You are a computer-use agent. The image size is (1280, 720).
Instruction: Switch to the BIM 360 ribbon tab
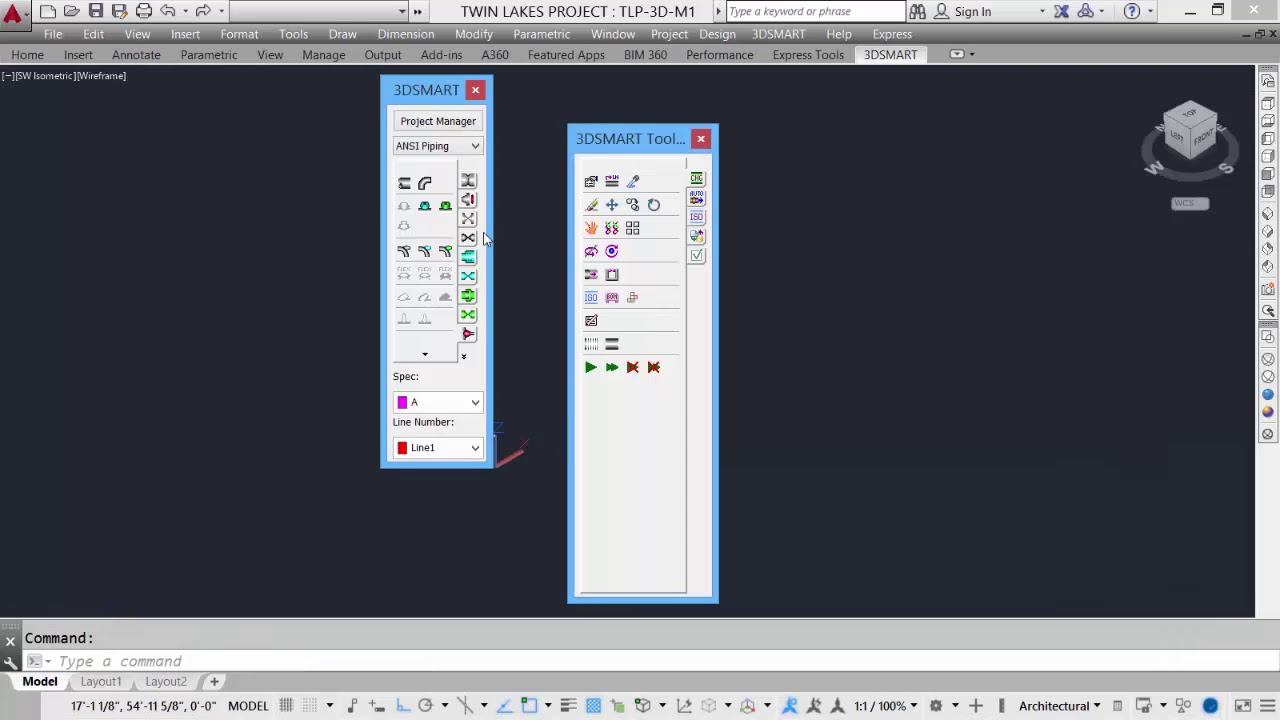645,55
